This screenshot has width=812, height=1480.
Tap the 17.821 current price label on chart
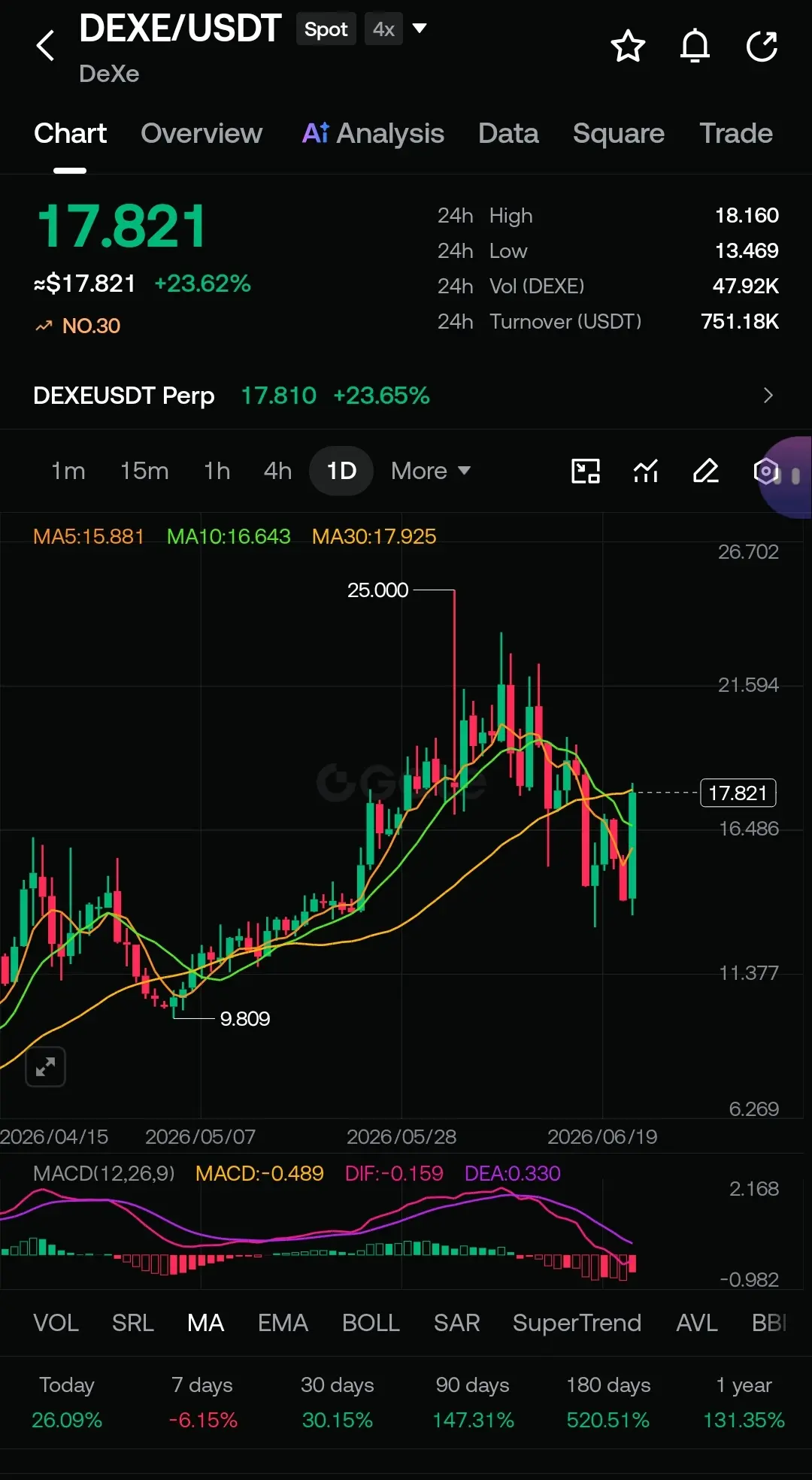738,793
